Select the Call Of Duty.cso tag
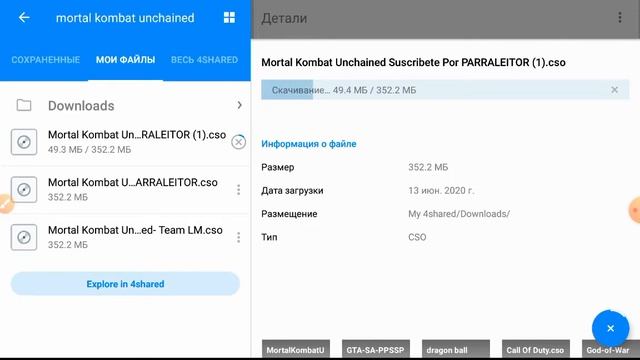This screenshot has height=360, width=640. pos(536,350)
